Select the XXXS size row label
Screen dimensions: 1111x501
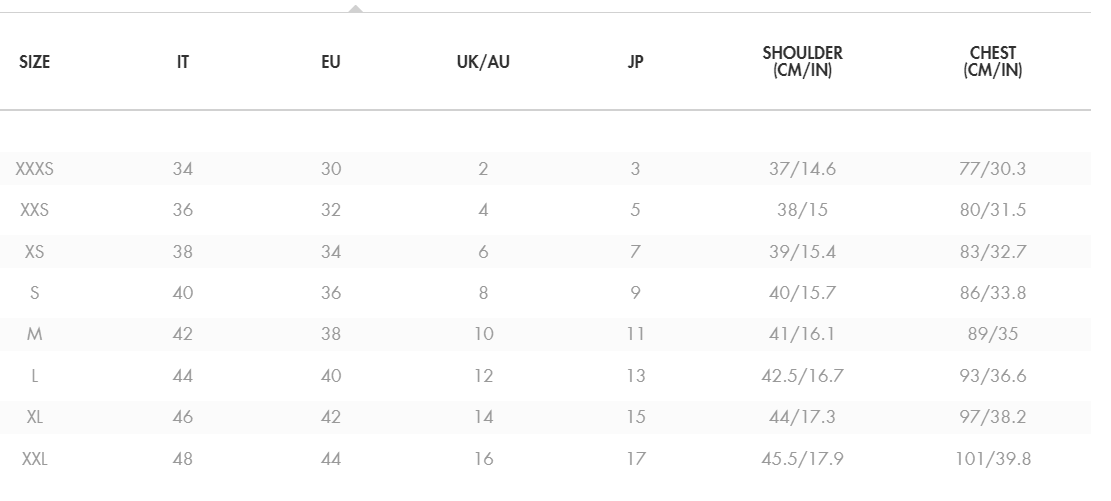click(35, 169)
